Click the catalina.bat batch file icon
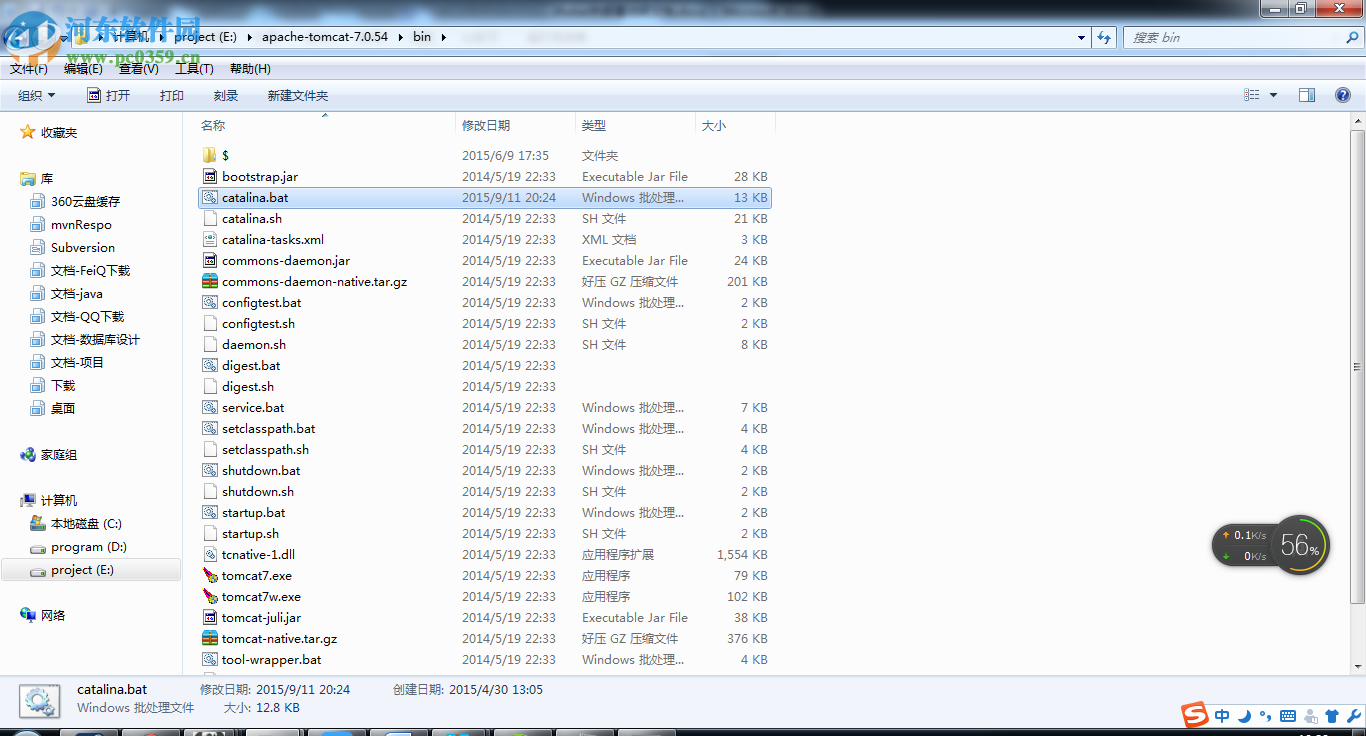Viewport: 1366px width, 736px height. (x=210, y=197)
